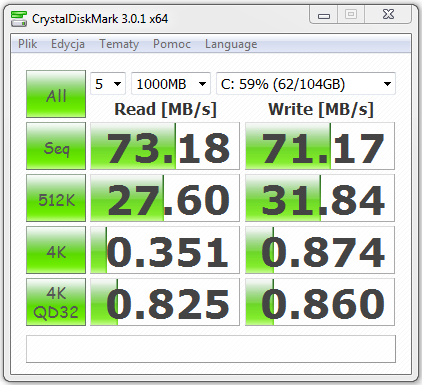This screenshot has height=385, width=422.
Task: Close the CrystalDiskMark window
Action: [388, 15]
